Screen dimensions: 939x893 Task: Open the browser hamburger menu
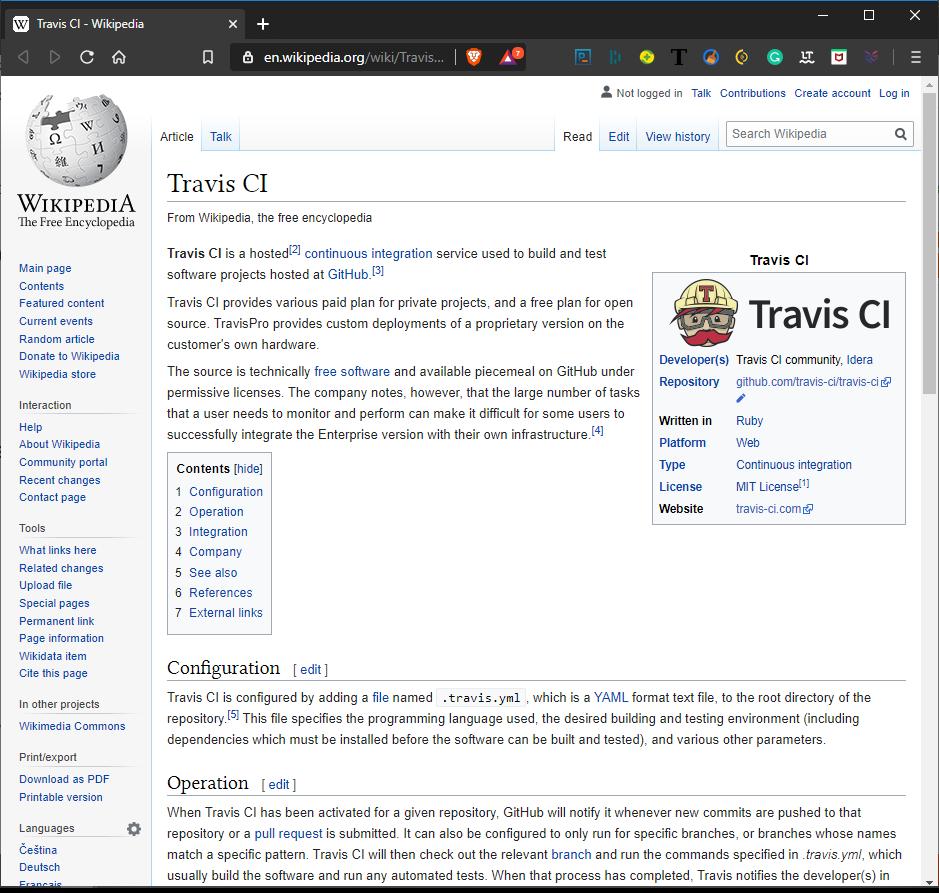(x=915, y=57)
